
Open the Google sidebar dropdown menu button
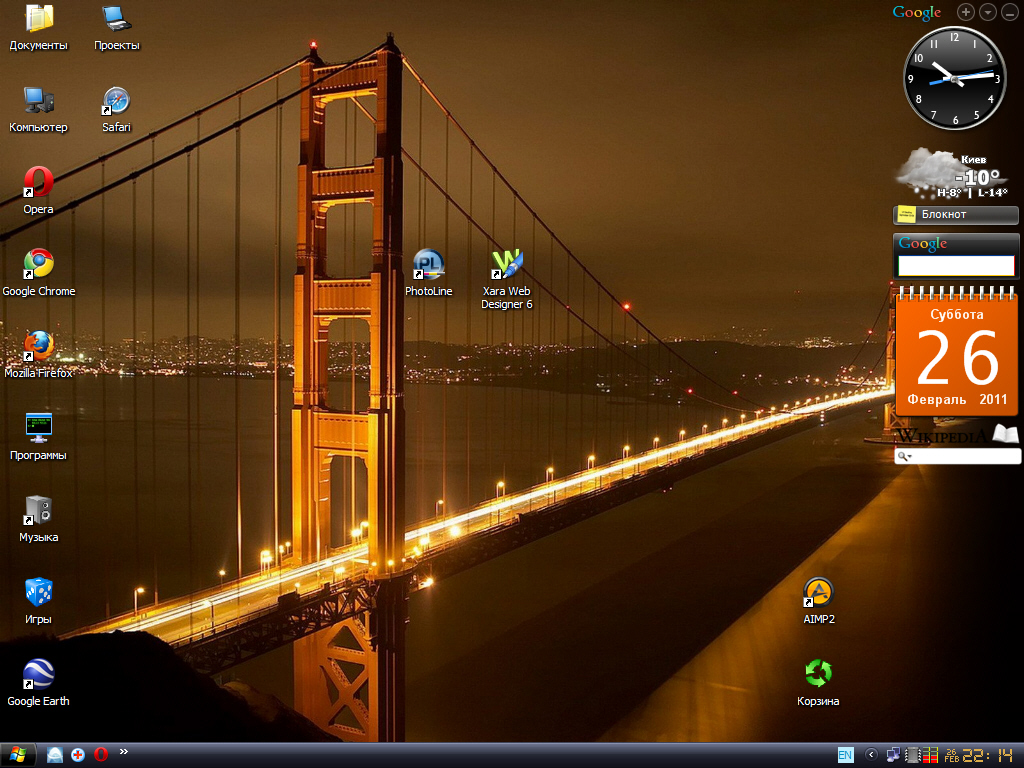[x=987, y=12]
